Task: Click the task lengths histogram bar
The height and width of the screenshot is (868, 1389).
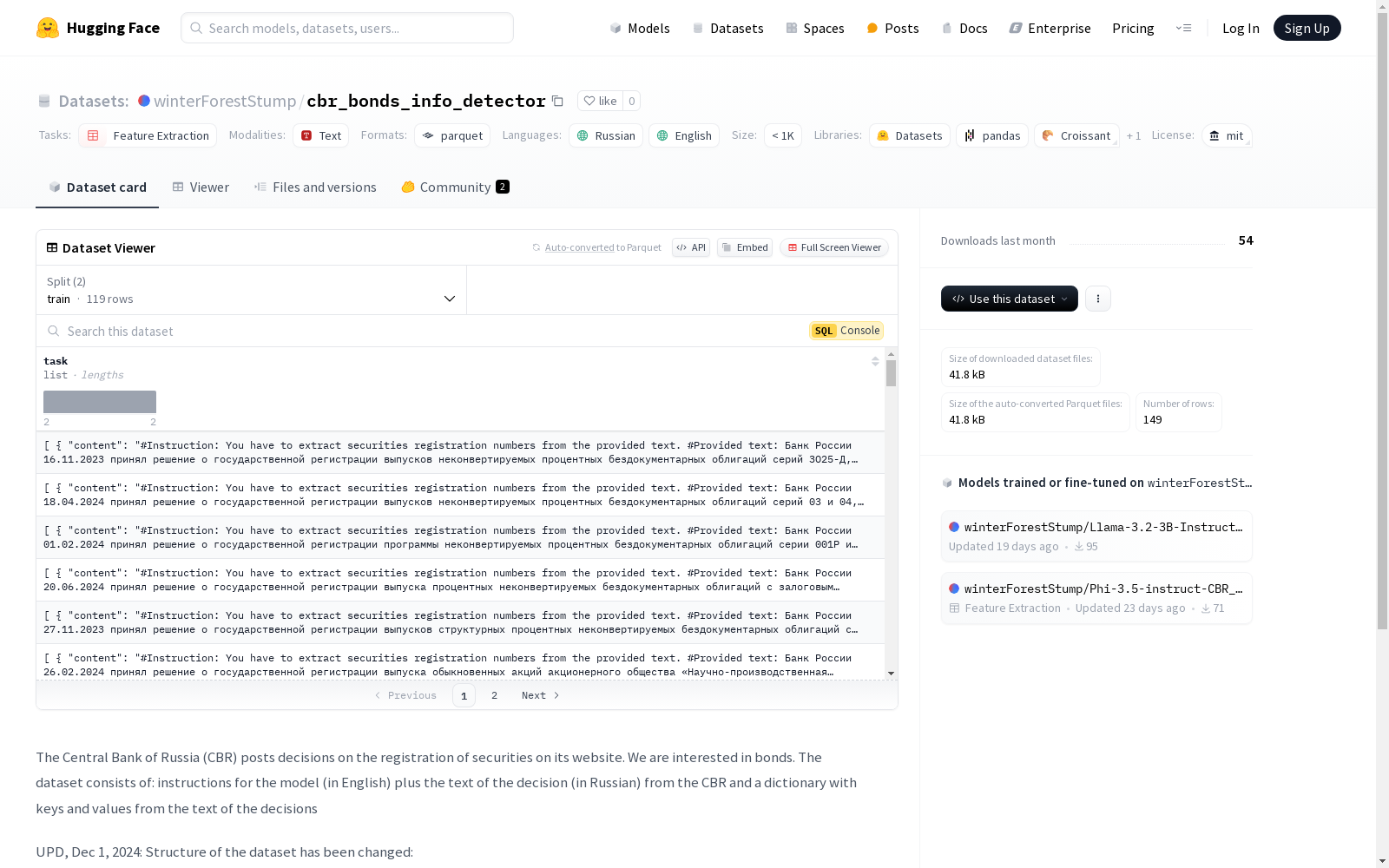Action: coord(100,402)
